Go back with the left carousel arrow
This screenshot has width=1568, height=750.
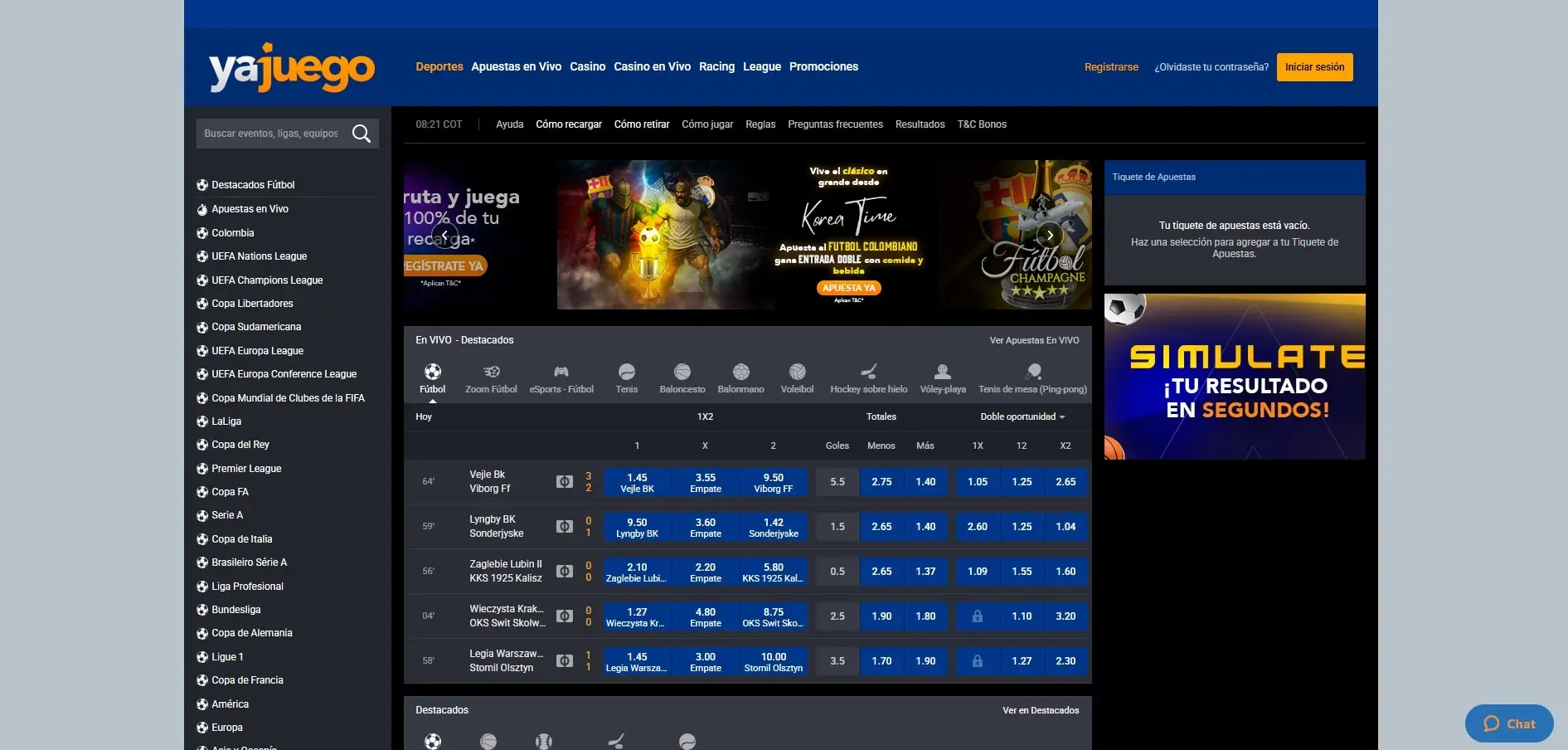444,235
